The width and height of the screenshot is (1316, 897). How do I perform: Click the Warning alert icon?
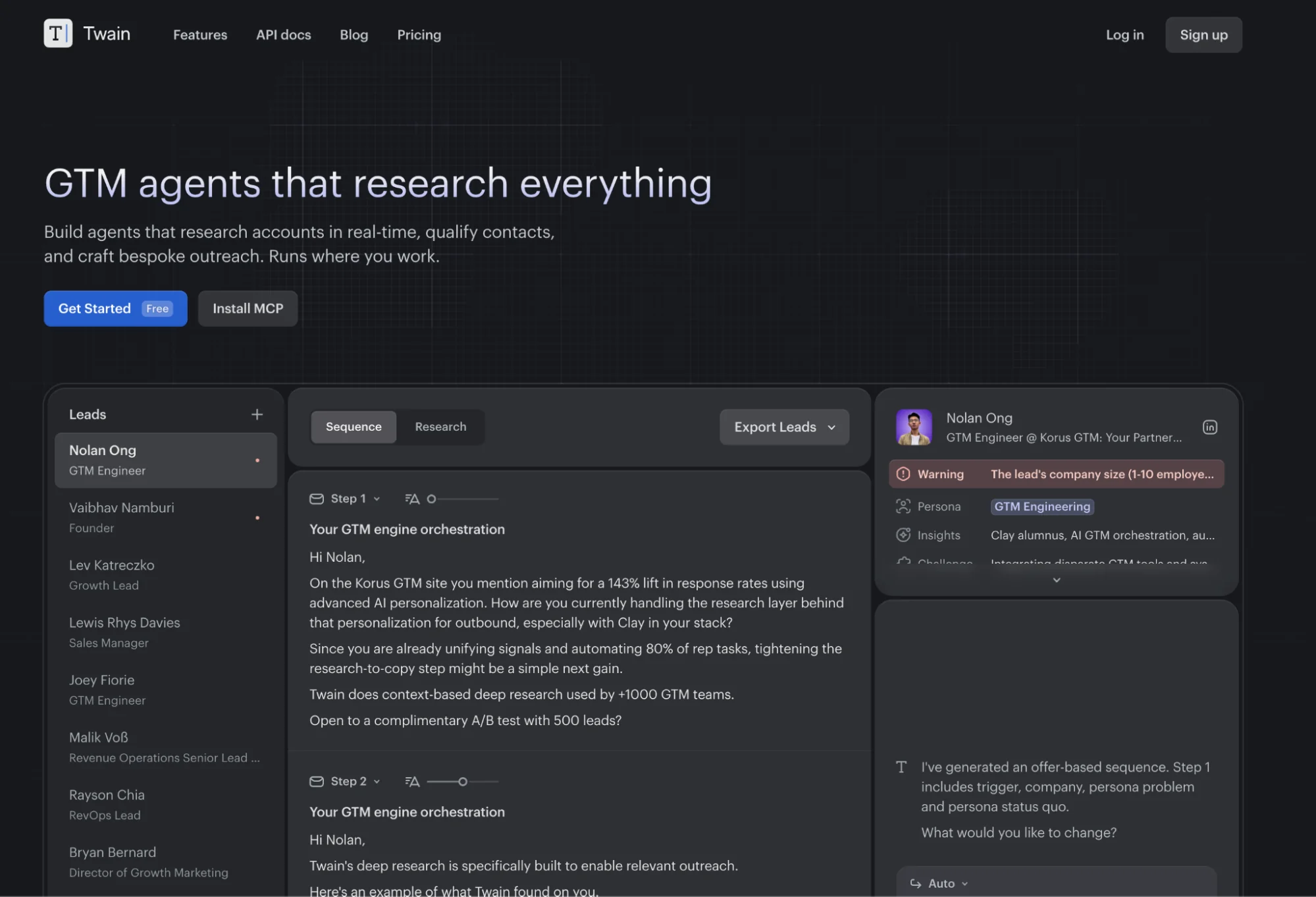[903, 474]
